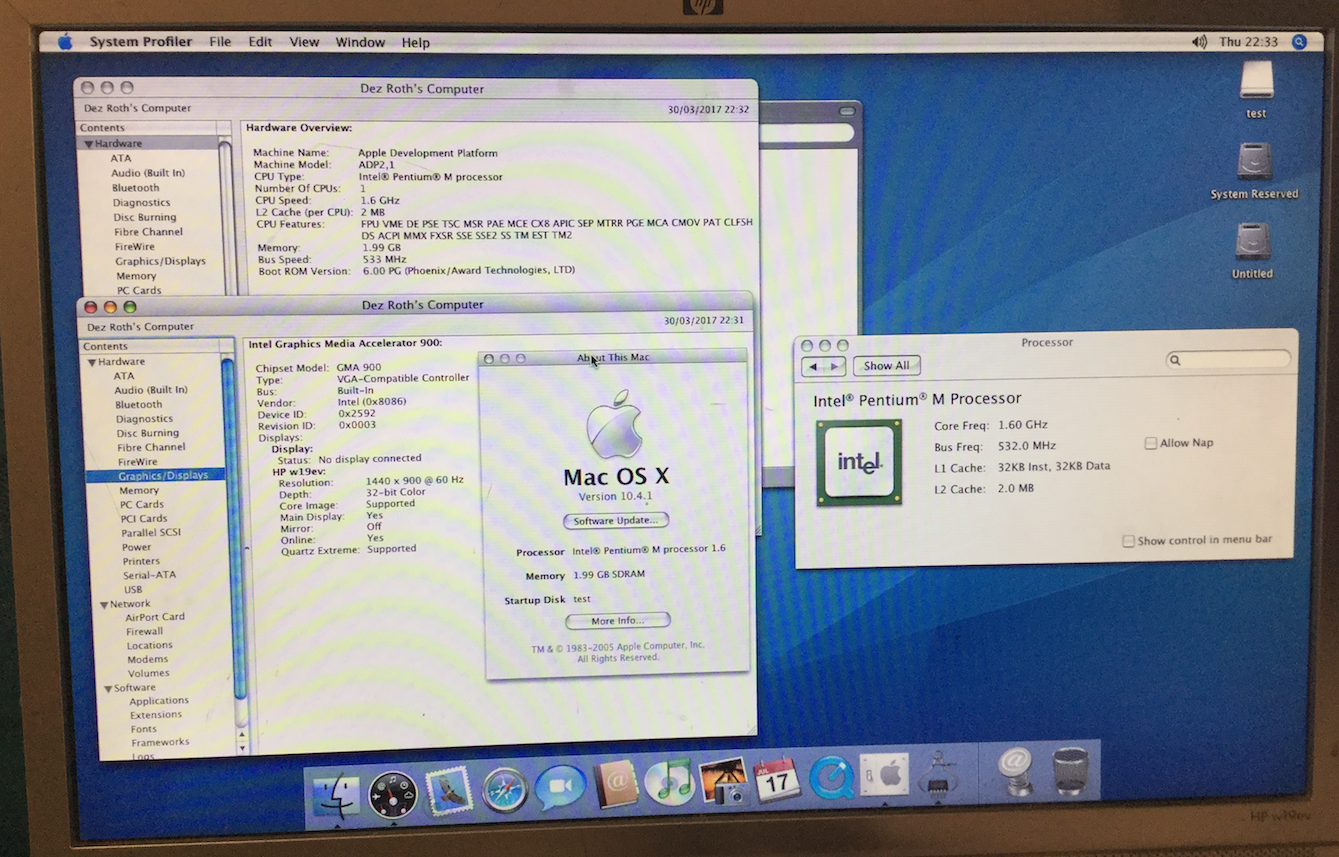Image resolution: width=1339 pixels, height=857 pixels.
Task: Open the Window menu
Action: 360,42
